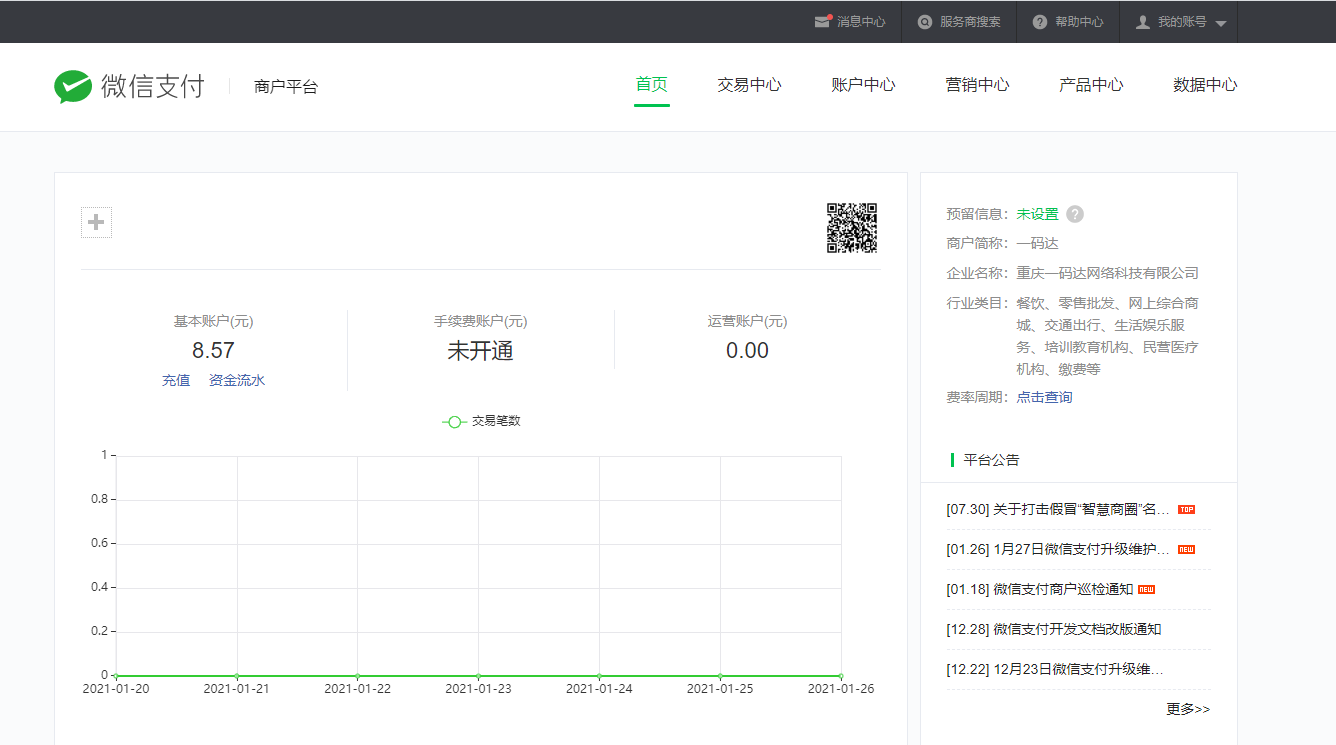The height and width of the screenshot is (745, 1336).
Task: Open the 账户中心 menu
Action: pyautogui.click(x=863, y=85)
